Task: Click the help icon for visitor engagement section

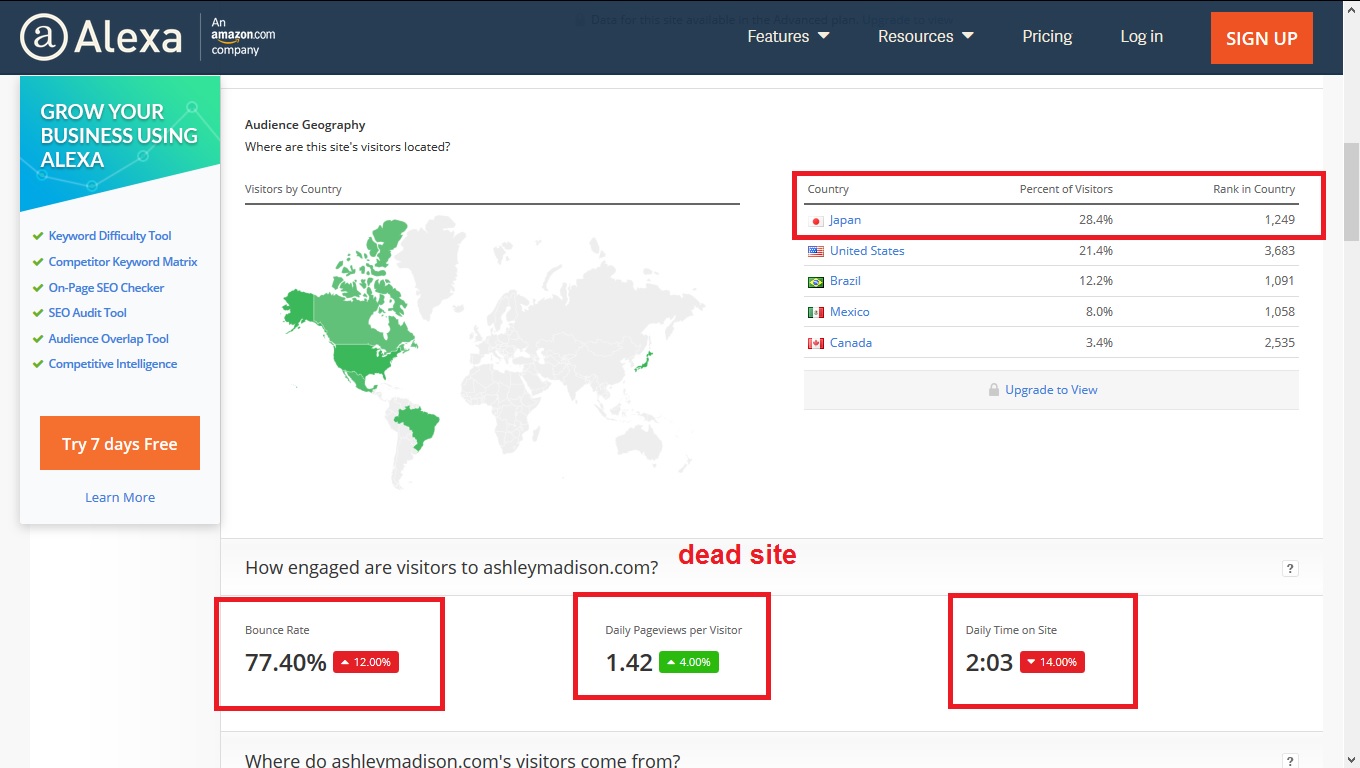Action: [1290, 569]
